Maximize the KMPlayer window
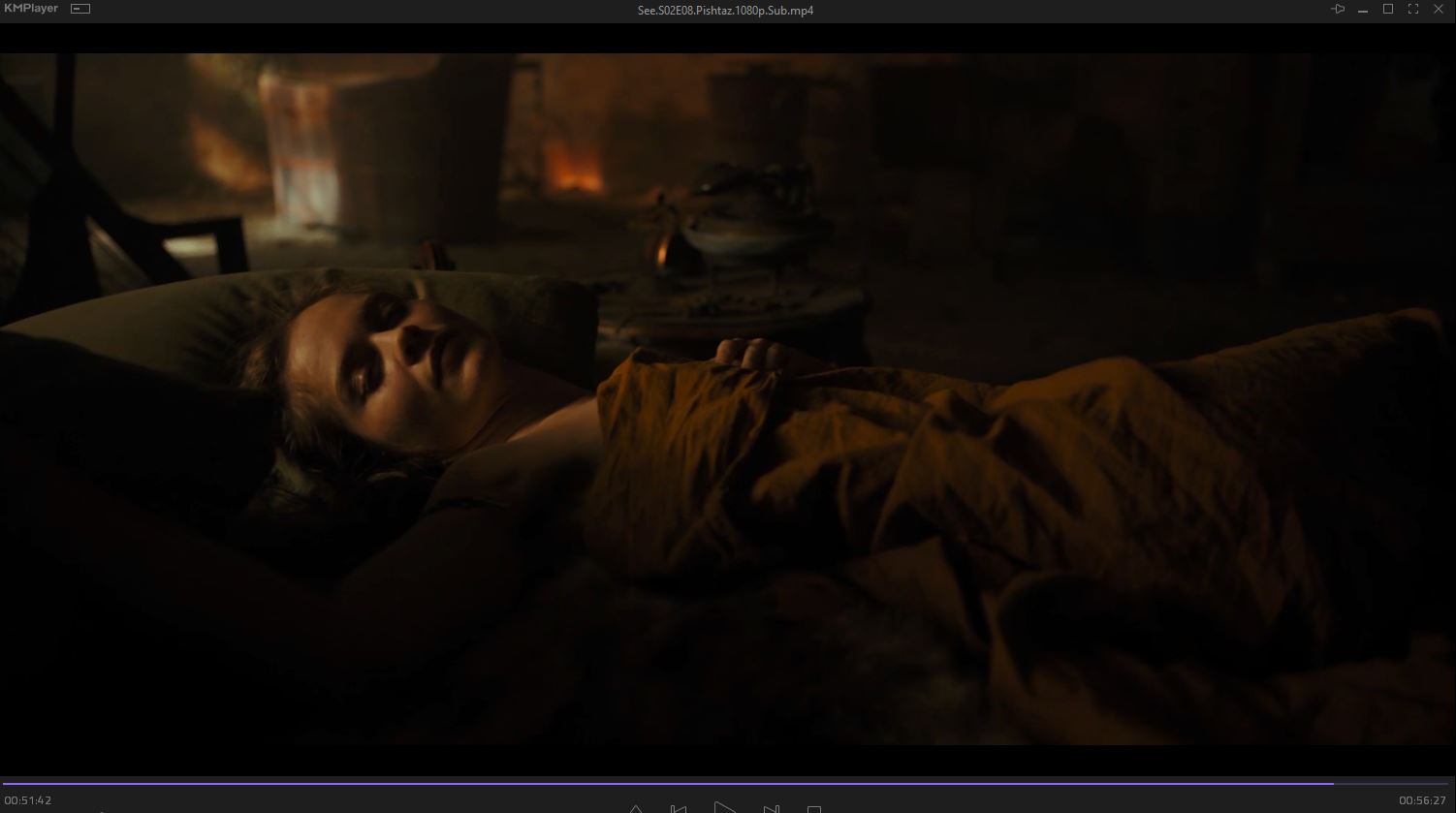1456x813 pixels. coord(1387,10)
